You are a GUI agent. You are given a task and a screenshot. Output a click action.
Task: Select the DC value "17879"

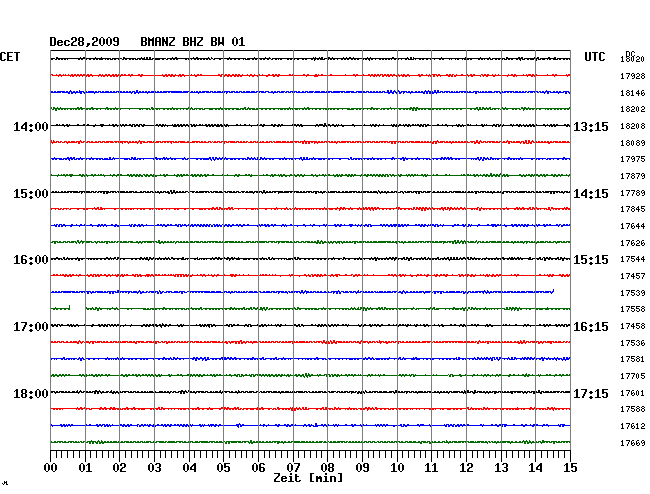tap(633, 176)
